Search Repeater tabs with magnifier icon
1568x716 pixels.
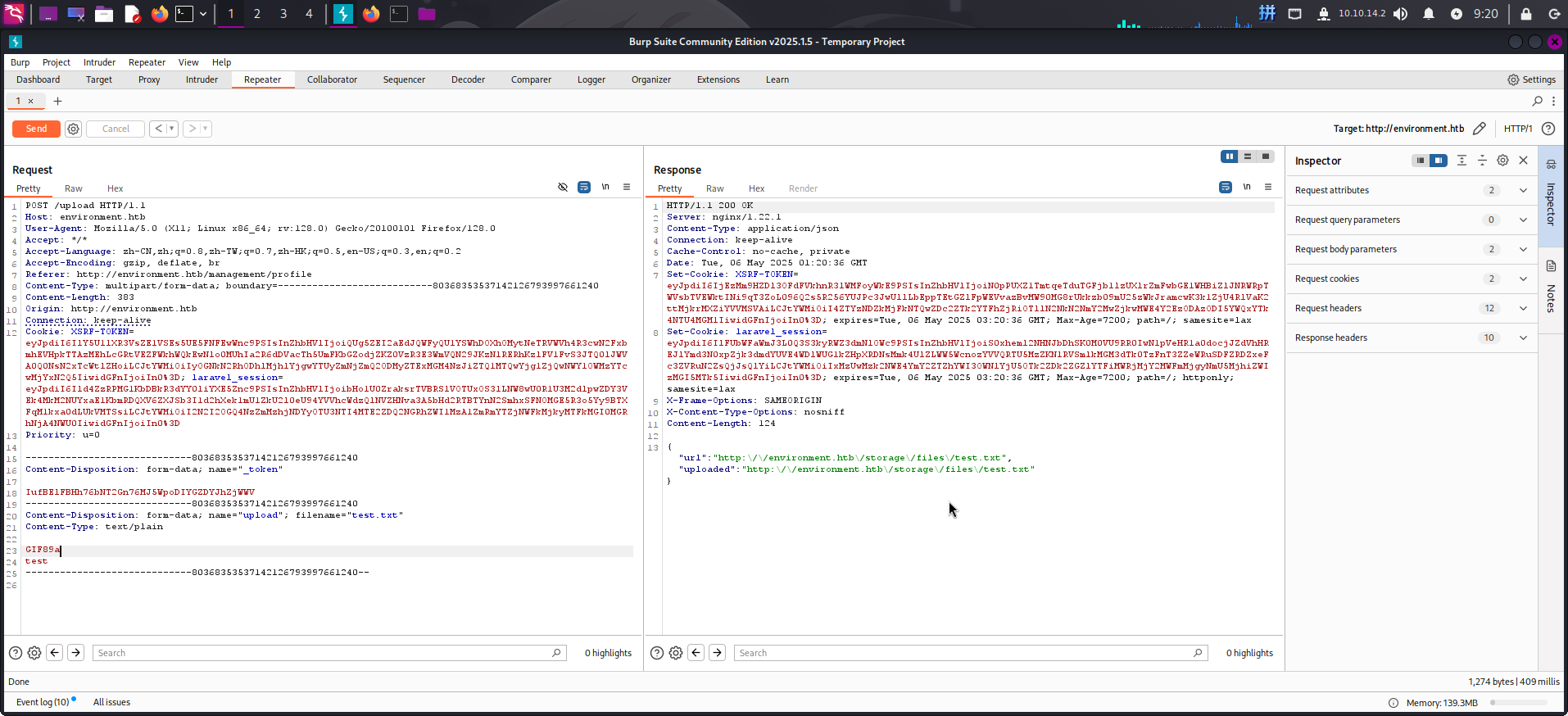tap(1537, 101)
